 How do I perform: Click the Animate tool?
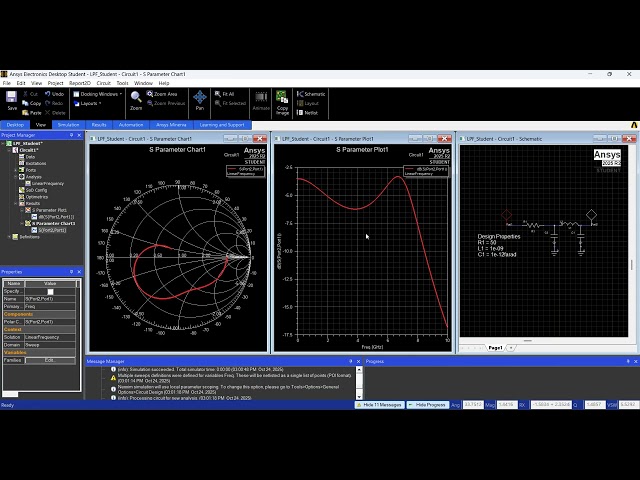point(261,101)
